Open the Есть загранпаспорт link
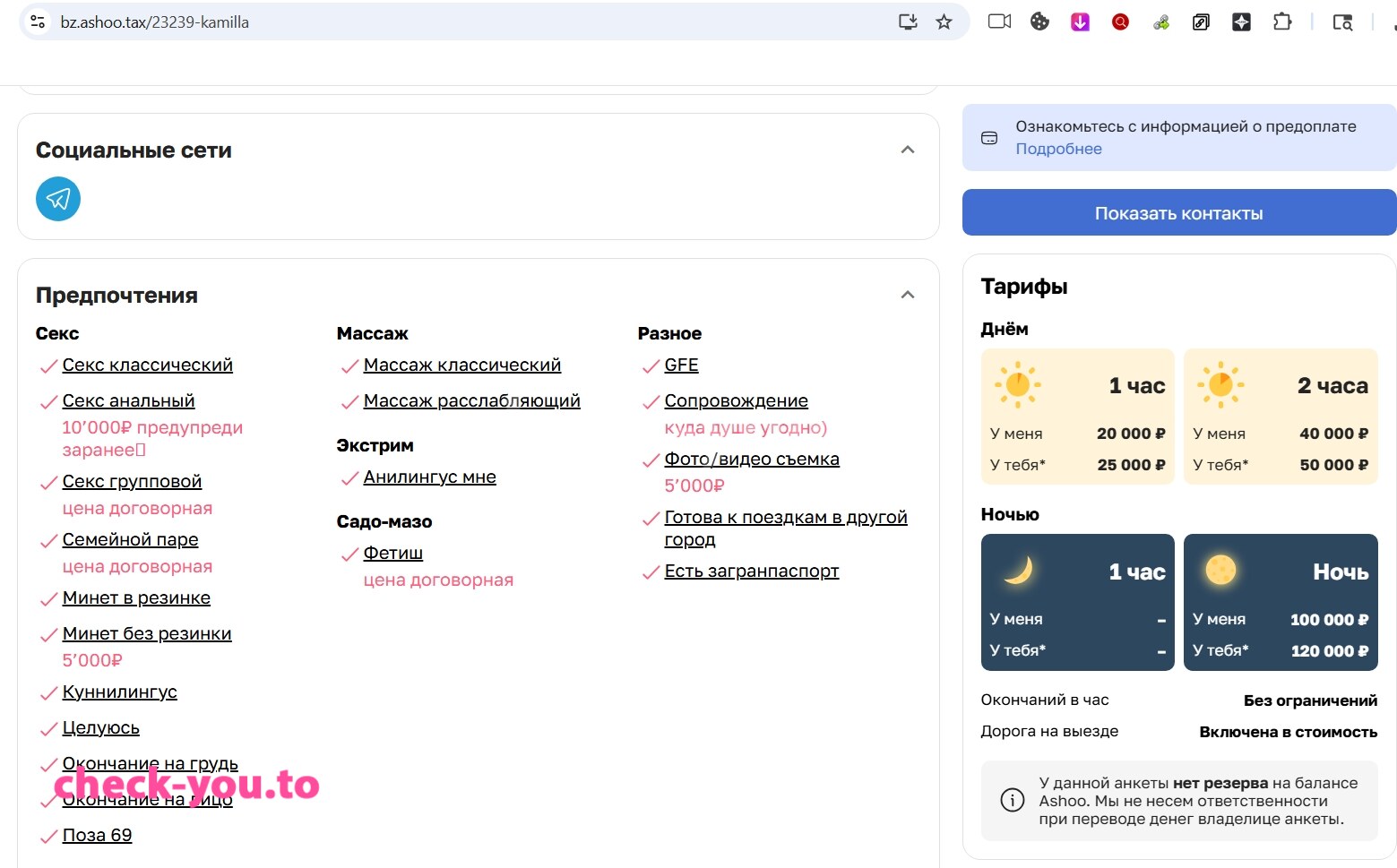 [x=752, y=571]
